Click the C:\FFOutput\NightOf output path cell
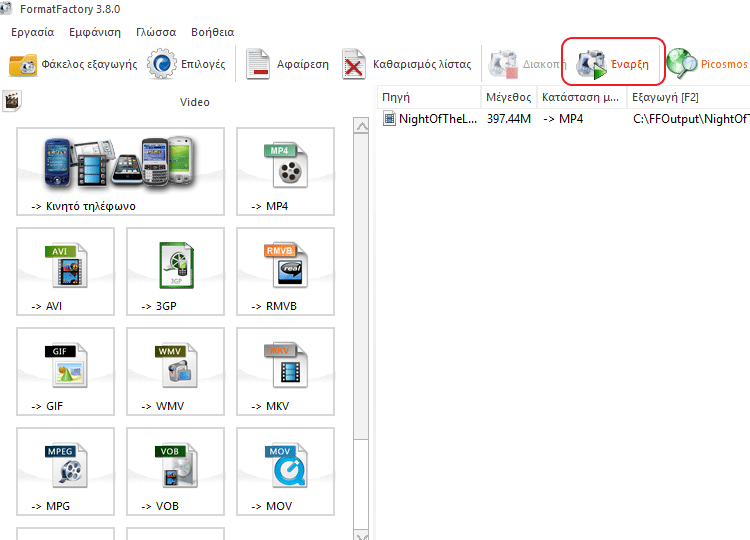Viewport: 750px width, 540px height. [691, 119]
